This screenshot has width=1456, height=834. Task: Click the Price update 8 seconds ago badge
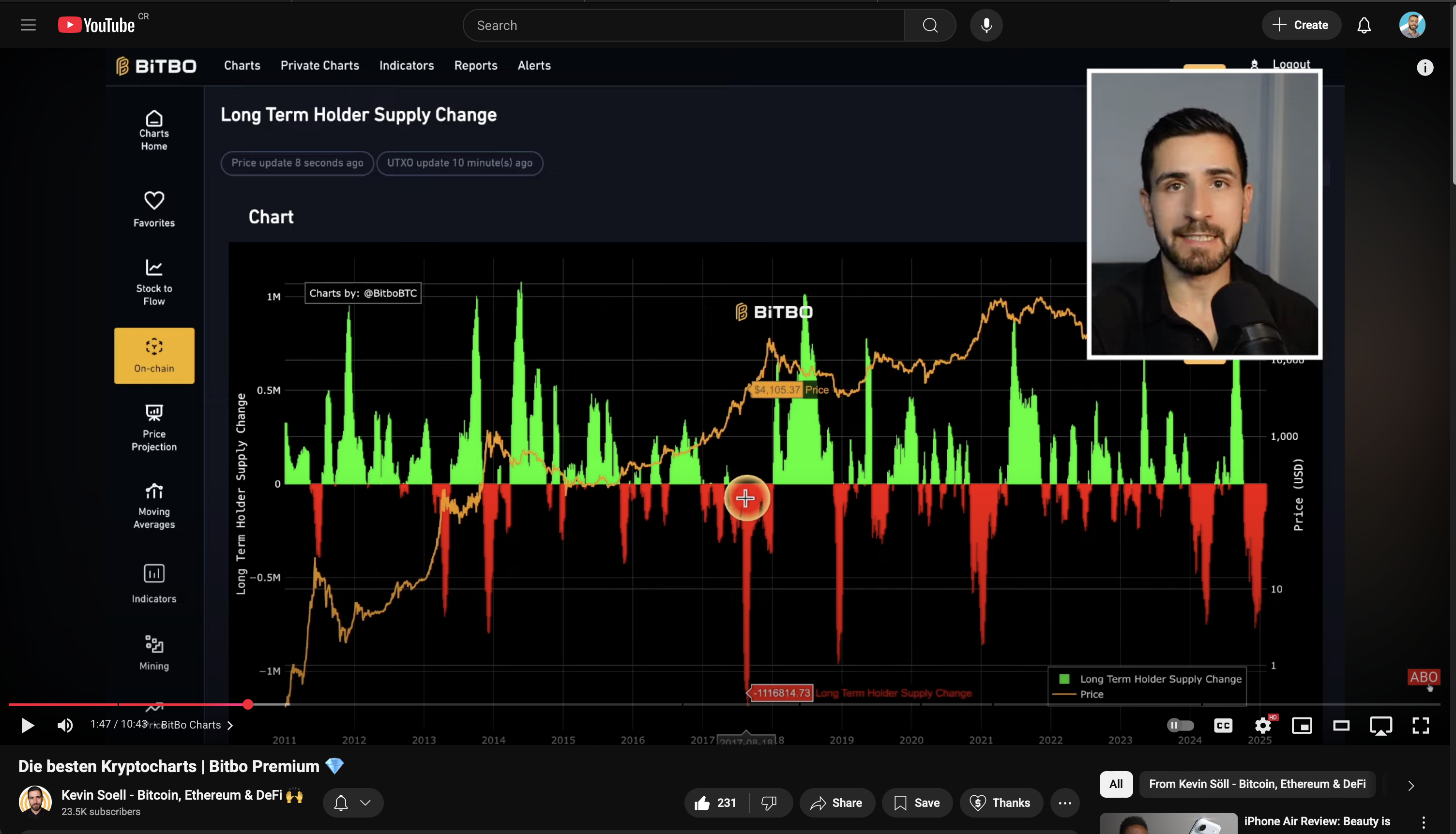pos(297,163)
